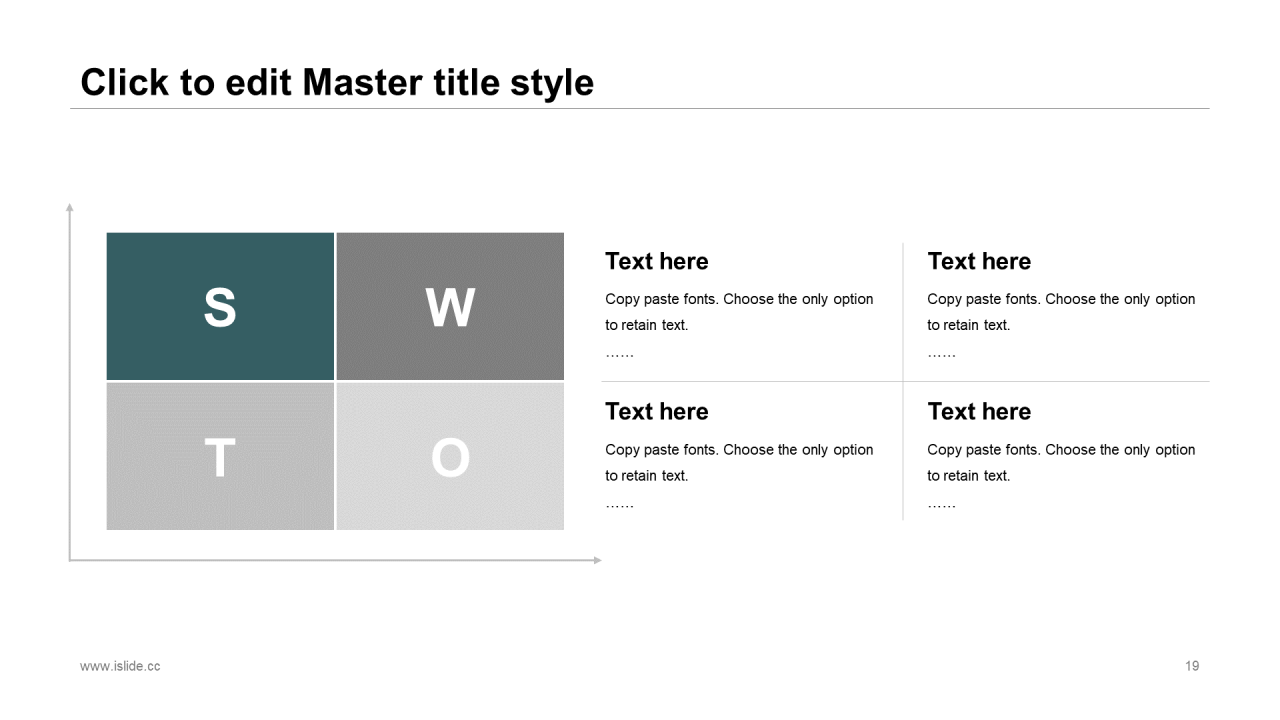Image resolution: width=1280 pixels, height=720 pixels.
Task: Open the www.islide.cc footer link
Action: coord(120,666)
